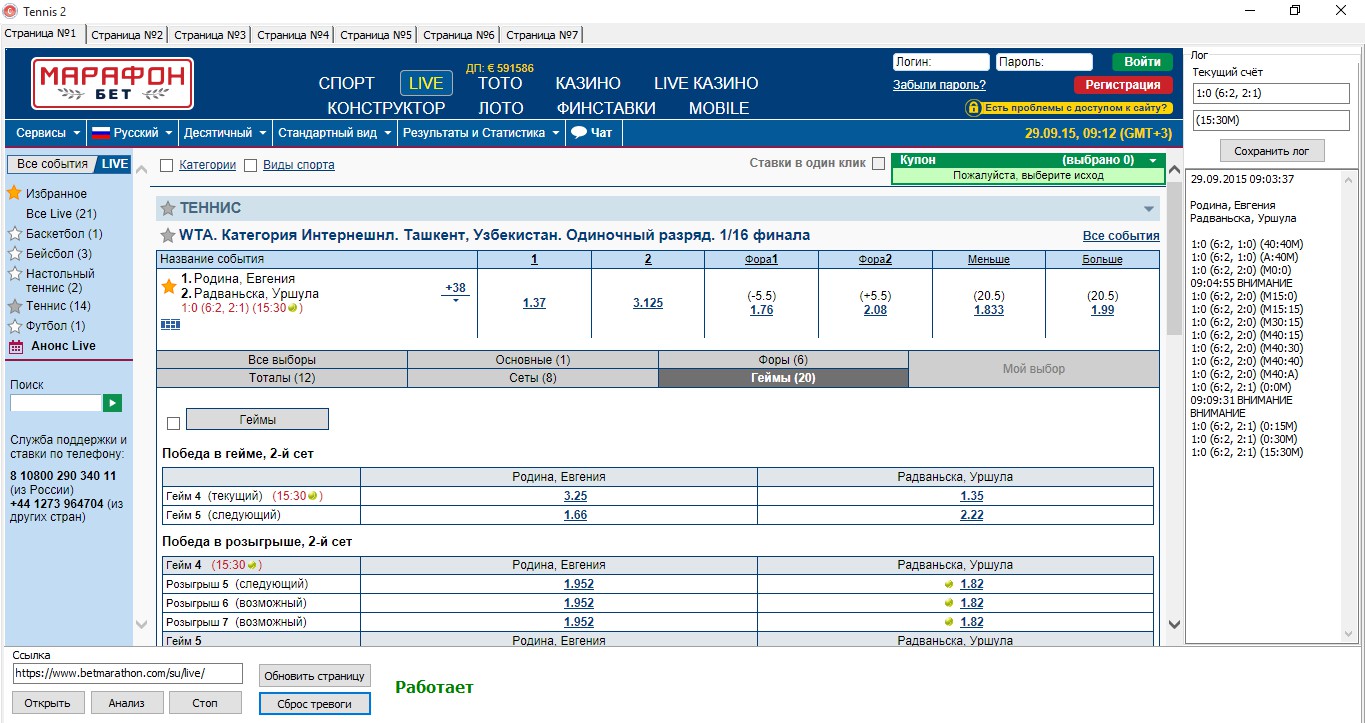The image size is (1365, 723).
Task: Collapse the ТЕННИС section arrow
Action: 1150,209
